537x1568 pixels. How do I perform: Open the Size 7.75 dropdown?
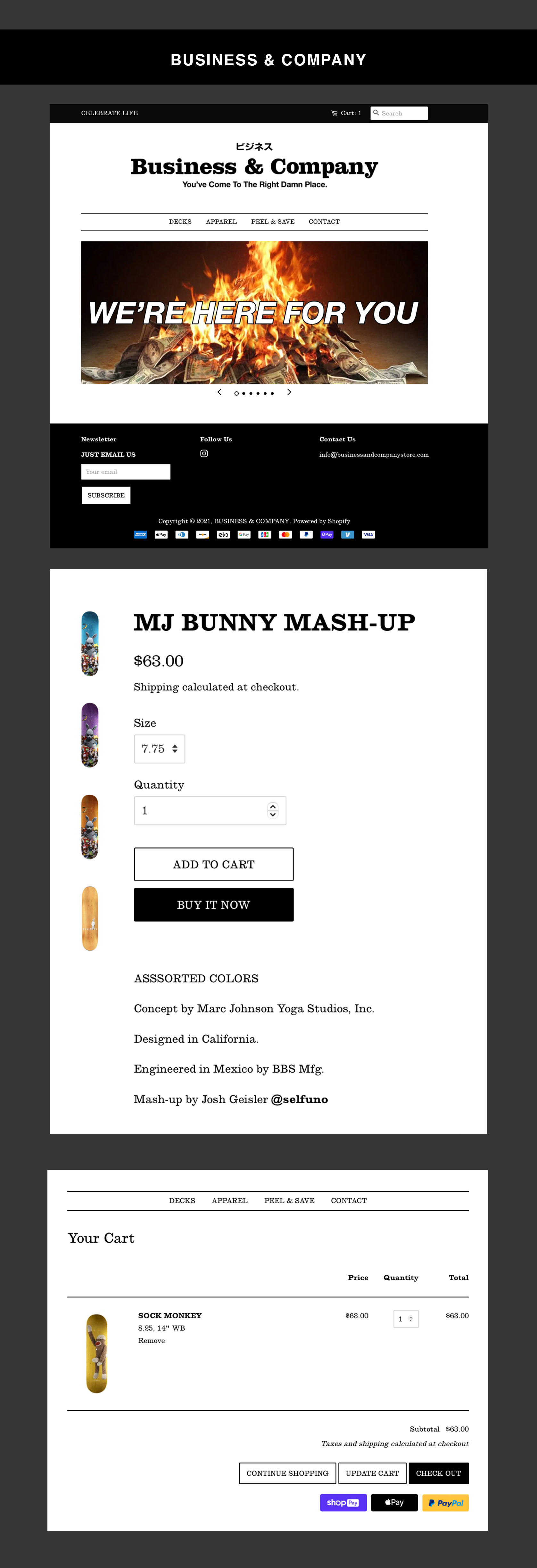pyautogui.click(x=160, y=749)
